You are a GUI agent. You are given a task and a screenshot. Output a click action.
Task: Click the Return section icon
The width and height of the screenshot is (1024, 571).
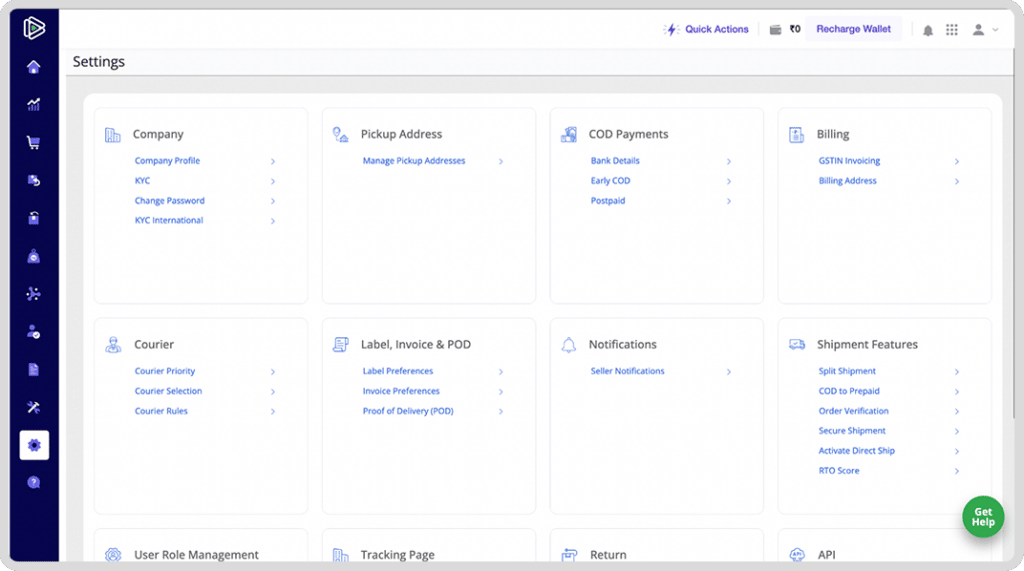[569, 555]
